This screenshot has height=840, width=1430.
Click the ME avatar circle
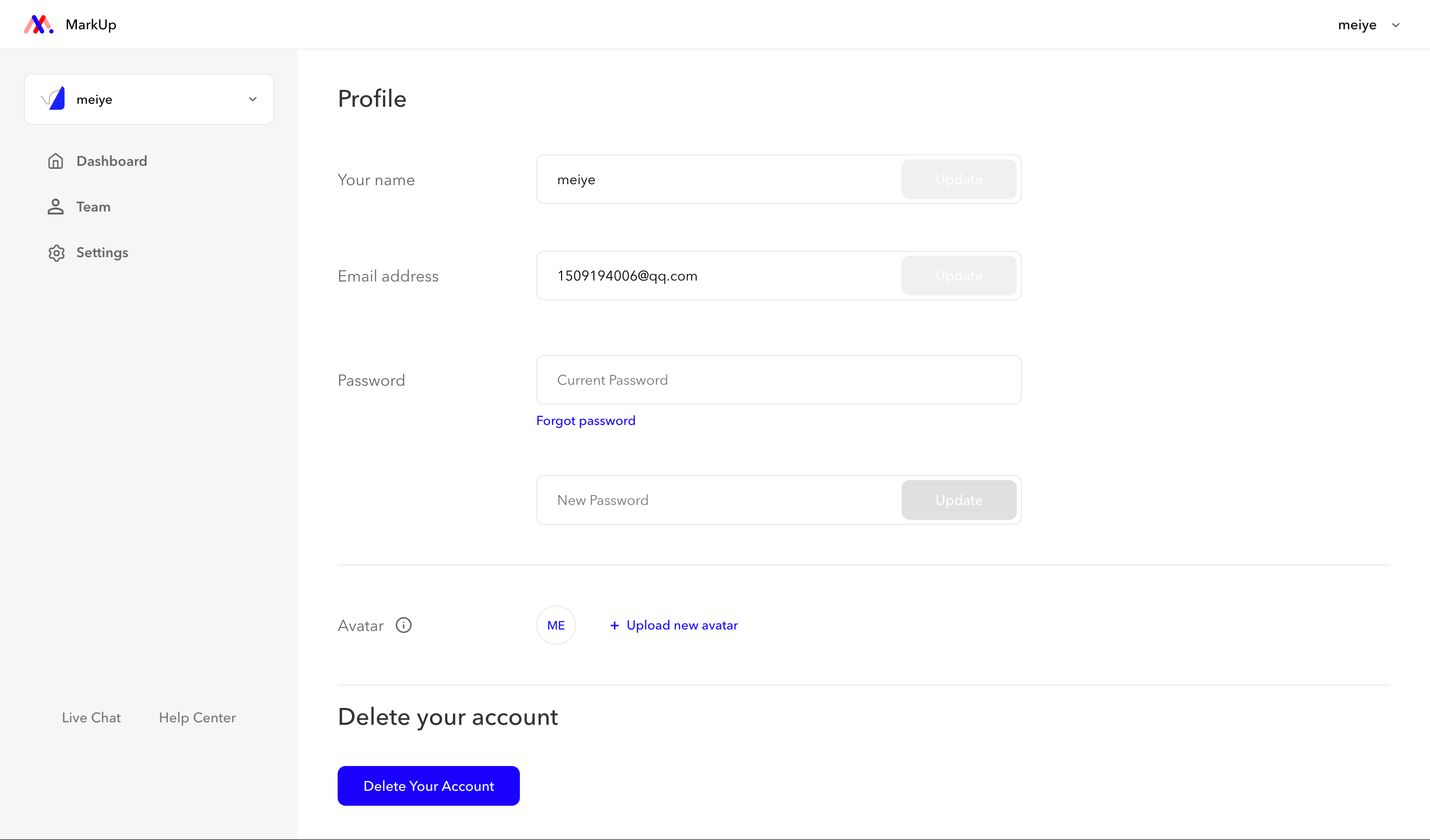pos(556,625)
